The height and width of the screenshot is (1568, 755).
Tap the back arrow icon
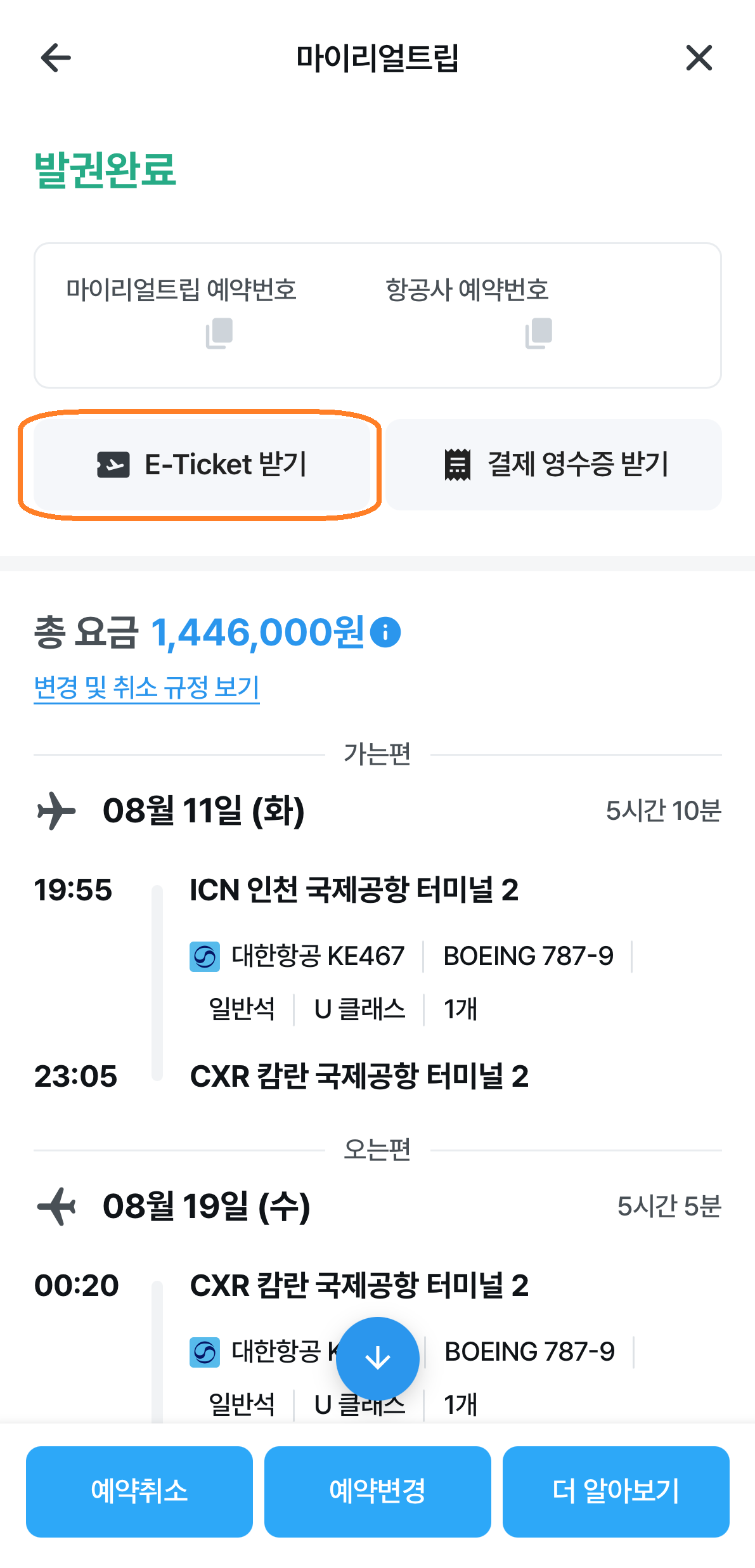pyautogui.click(x=56, y=58)
